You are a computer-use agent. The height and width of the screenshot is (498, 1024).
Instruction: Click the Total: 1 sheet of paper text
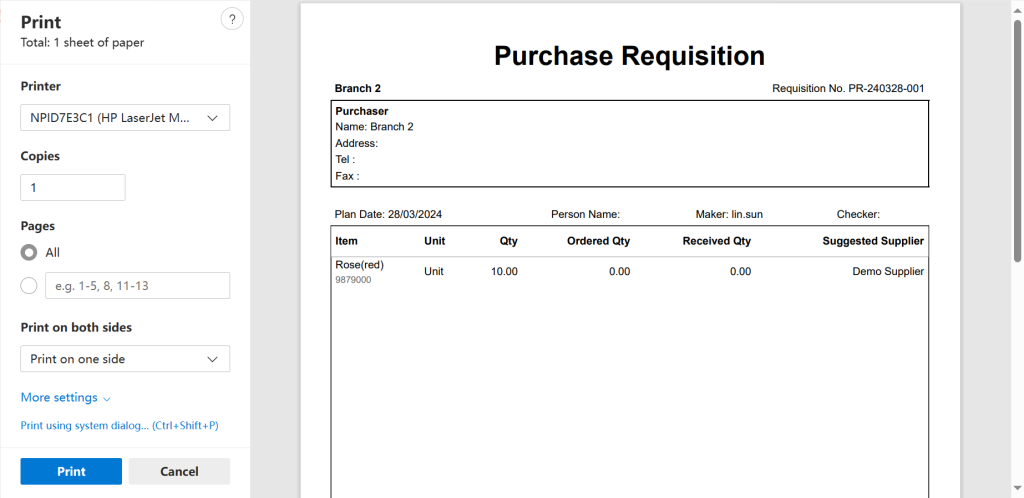pyautogui.click(x=82, y=42)
